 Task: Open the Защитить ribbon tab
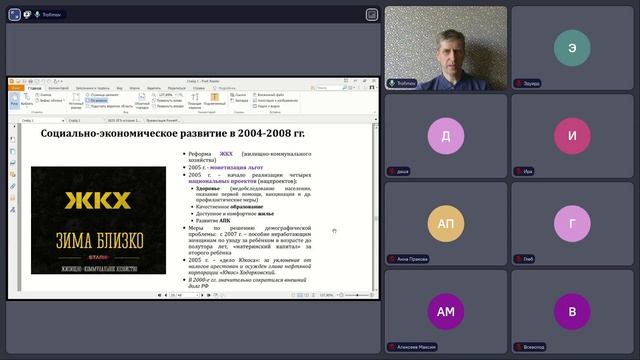pyautogui.click(x=154, y=88)
